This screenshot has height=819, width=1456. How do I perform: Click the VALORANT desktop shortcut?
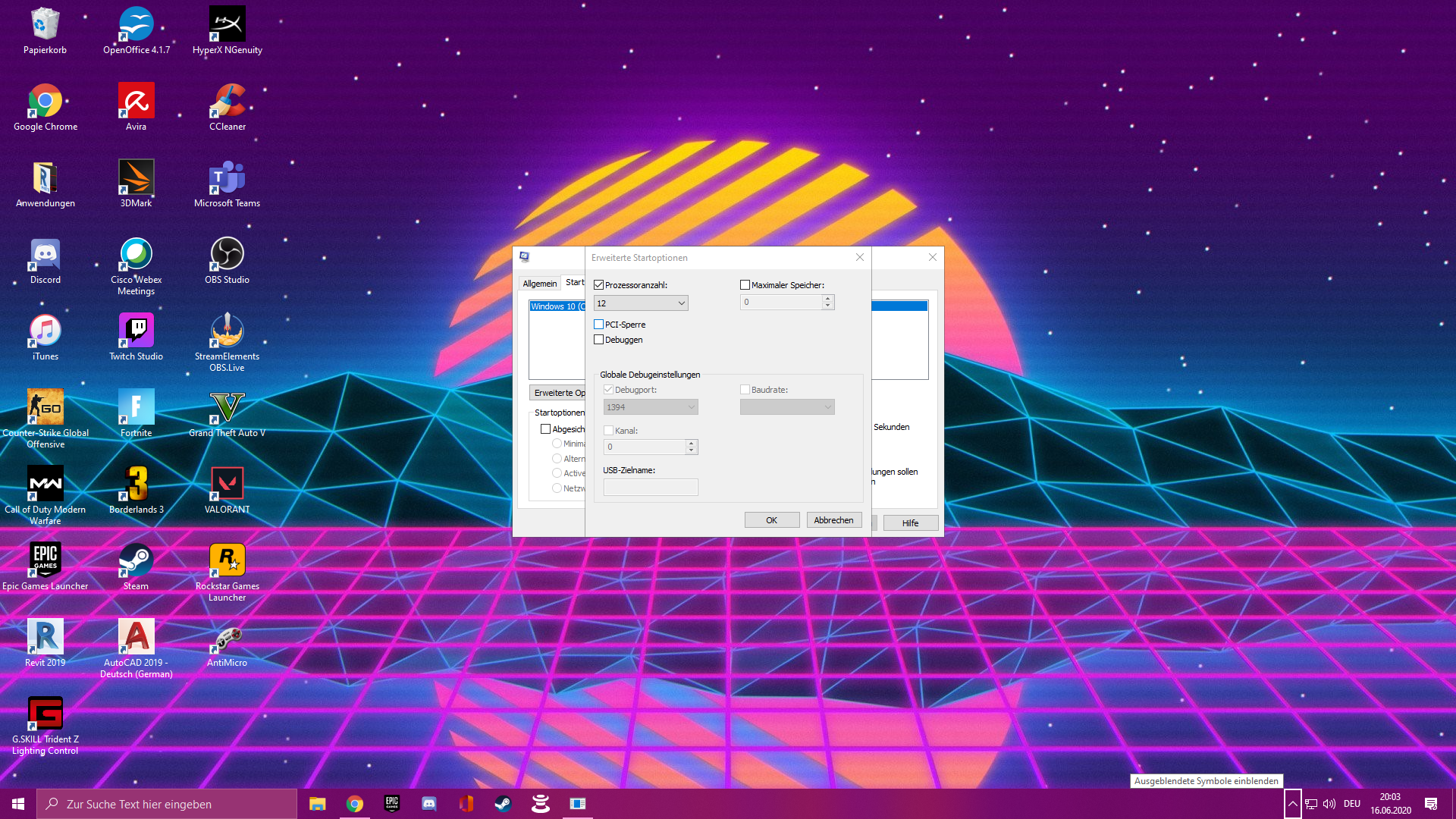(227, 485)
